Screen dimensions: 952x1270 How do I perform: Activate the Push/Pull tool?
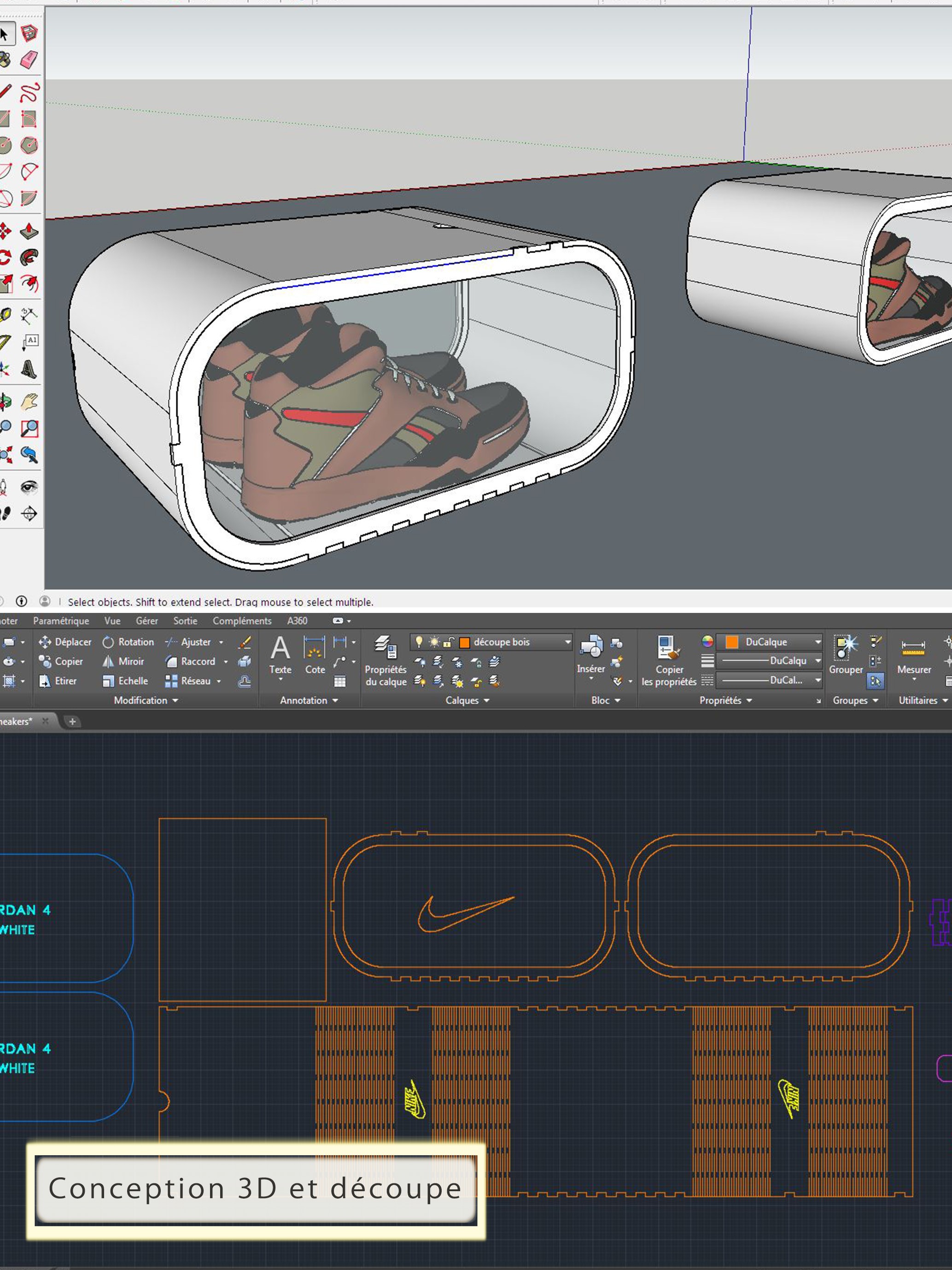(x=29, y=231)
